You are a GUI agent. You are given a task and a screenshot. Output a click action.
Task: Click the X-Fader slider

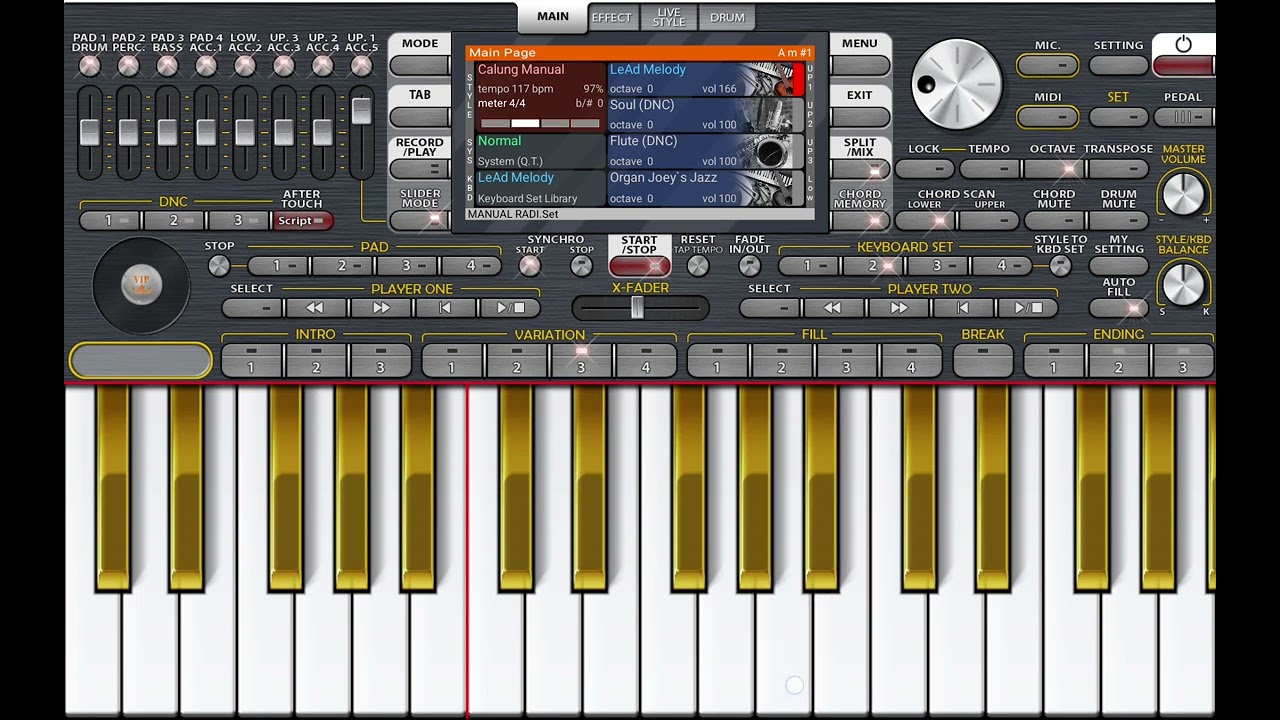pyautogui.click(x=640, y=309)
